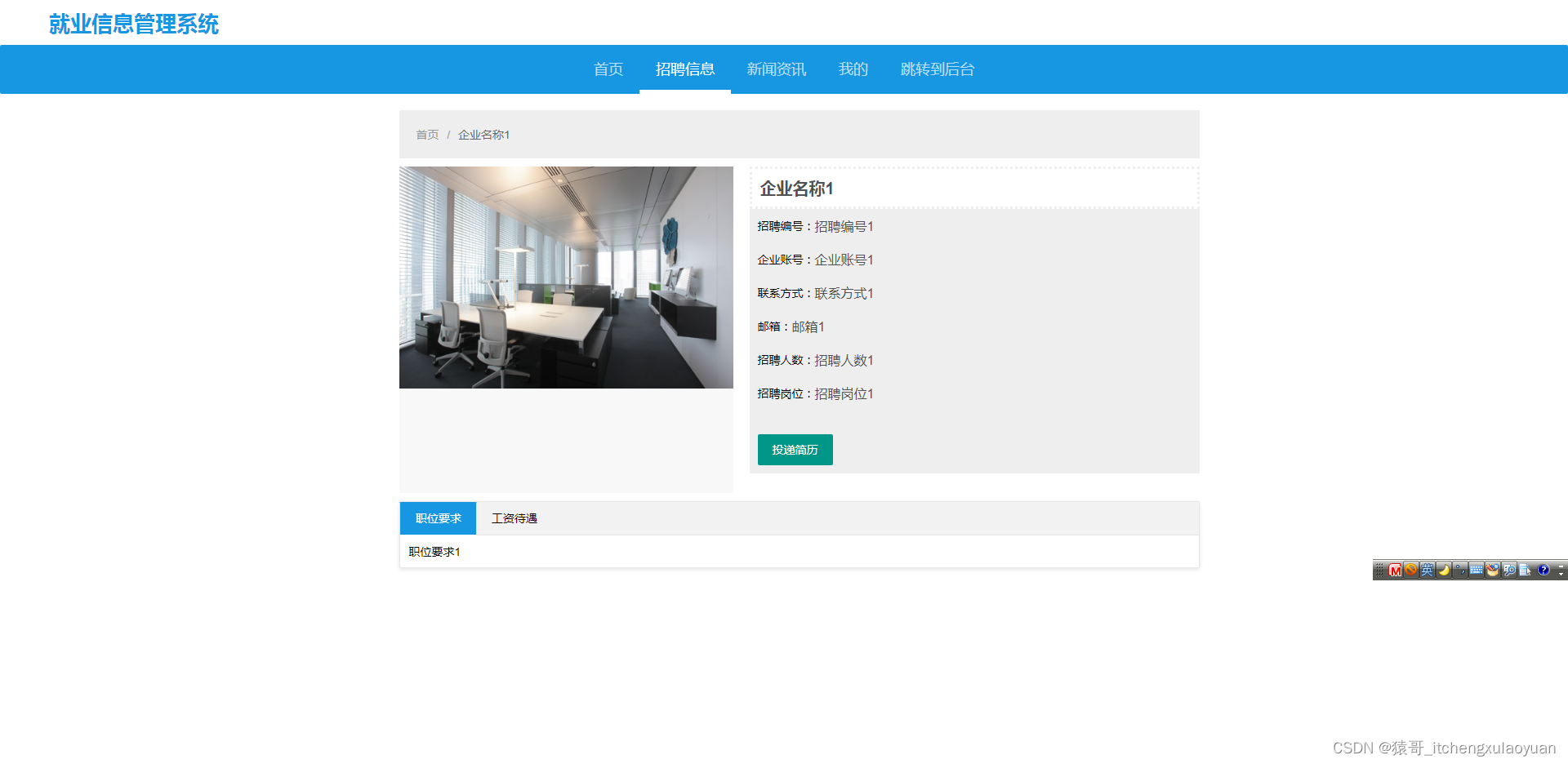Click the yellow moon icon on the IME bar

tap(1444, 570)
